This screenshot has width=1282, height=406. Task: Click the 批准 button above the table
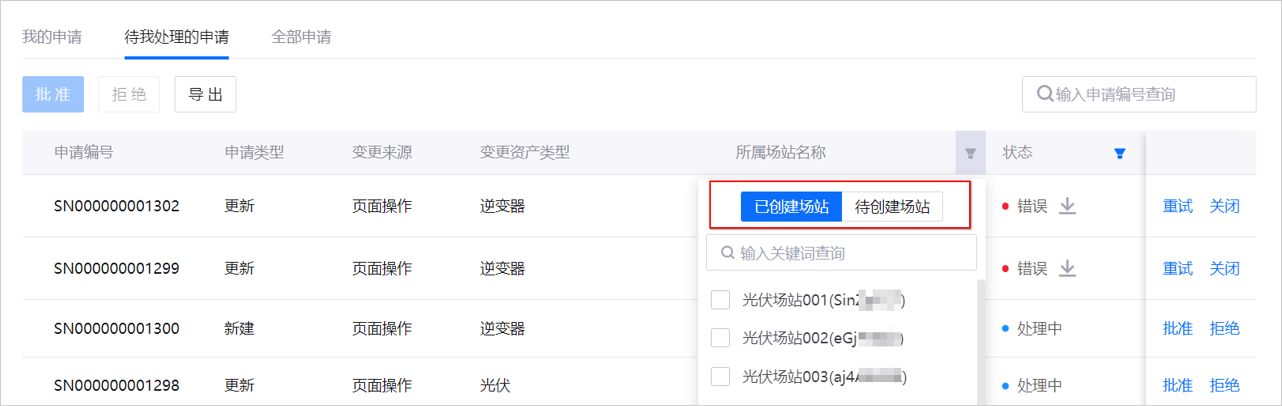click(53, 94)
